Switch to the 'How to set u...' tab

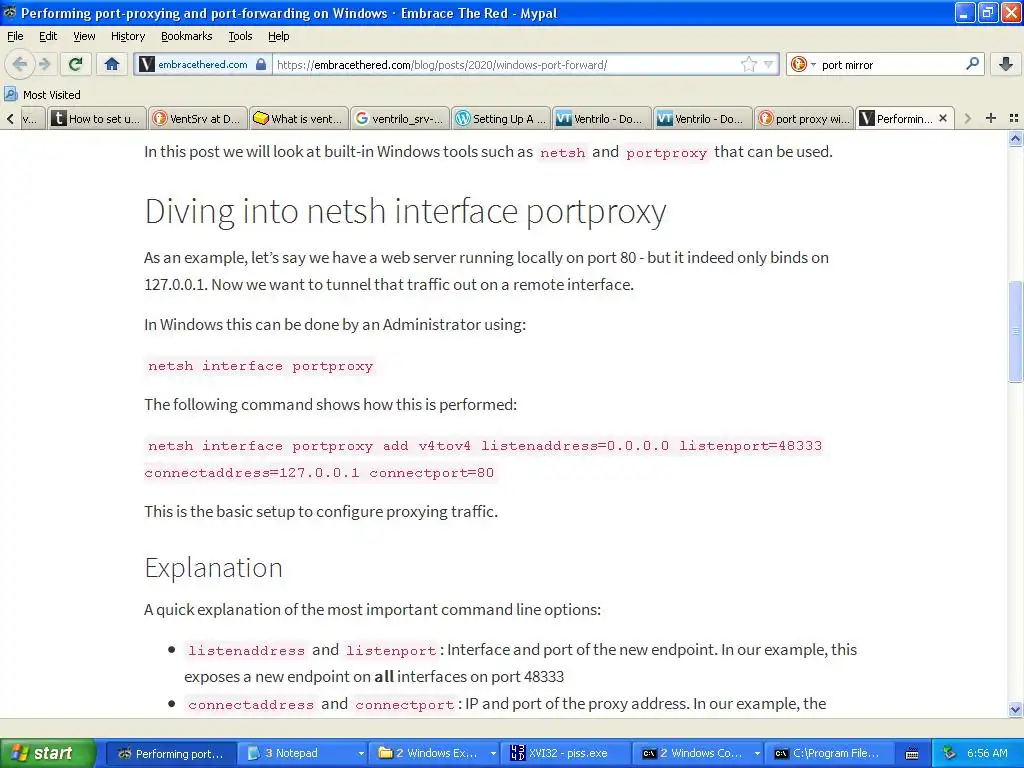97,118
